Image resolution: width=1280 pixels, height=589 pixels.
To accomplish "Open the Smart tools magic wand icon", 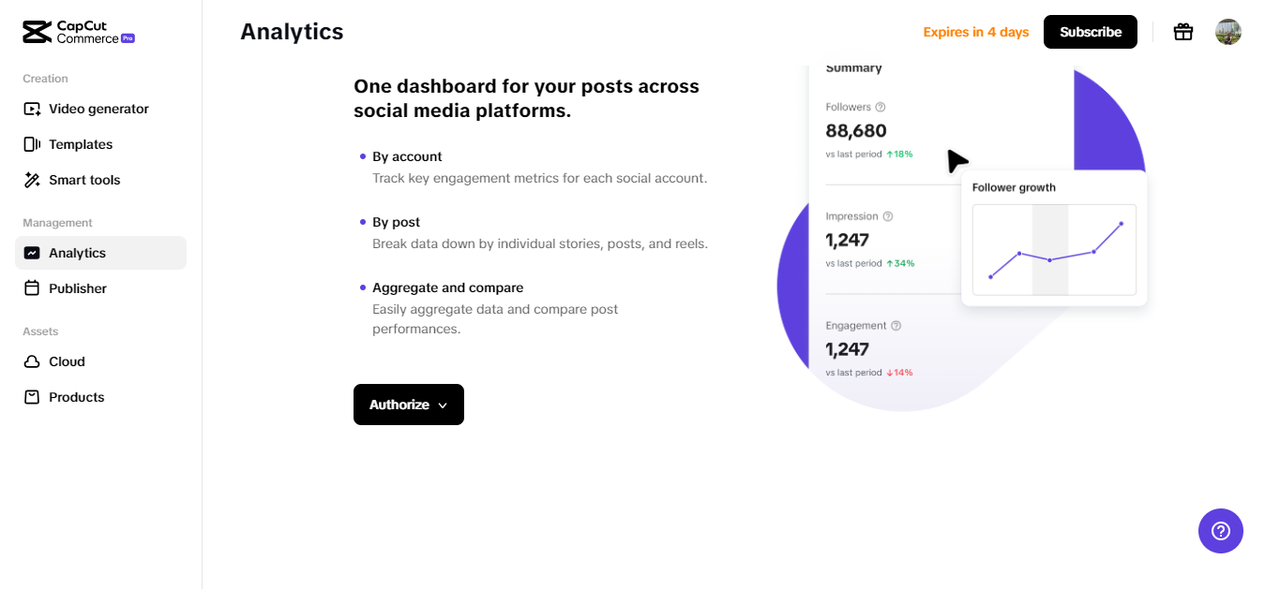I will point(32,180).
